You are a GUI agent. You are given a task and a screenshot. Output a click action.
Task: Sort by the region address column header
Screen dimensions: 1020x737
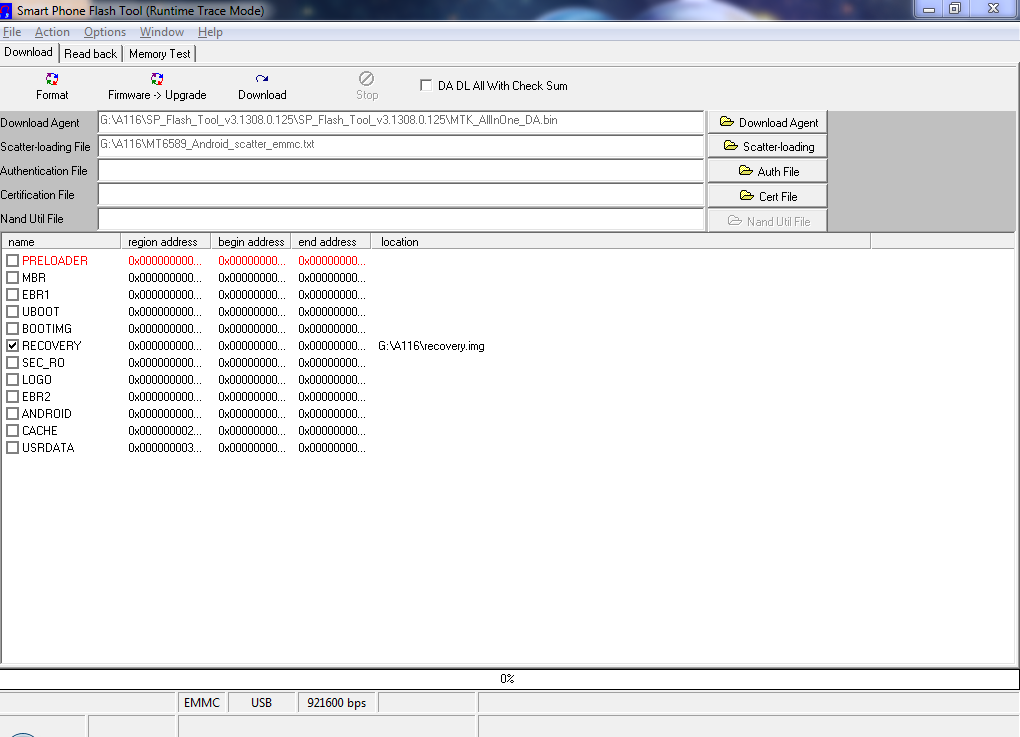pos(165,242)
